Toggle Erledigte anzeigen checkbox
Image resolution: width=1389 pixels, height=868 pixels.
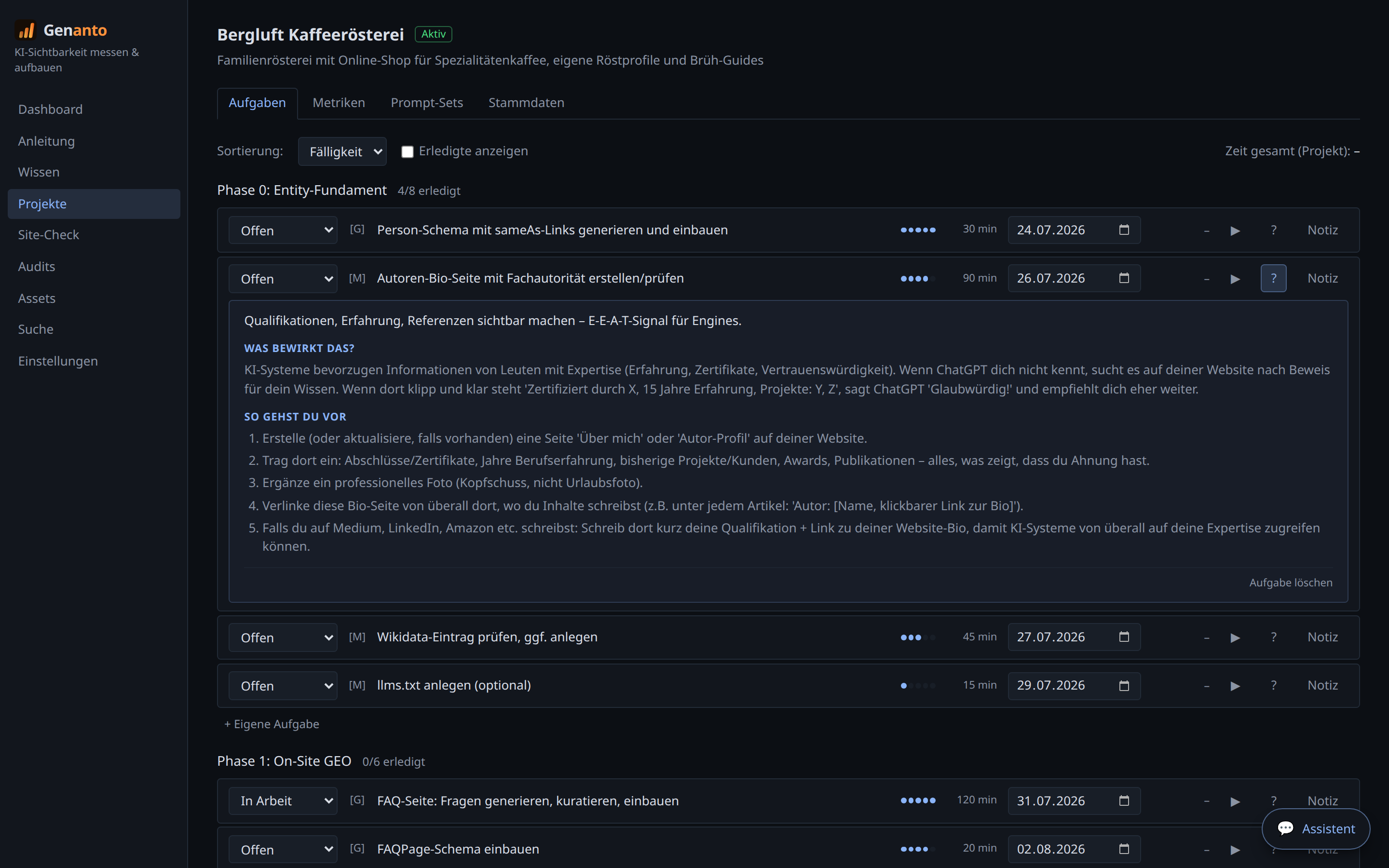click(x=407, y=151)
